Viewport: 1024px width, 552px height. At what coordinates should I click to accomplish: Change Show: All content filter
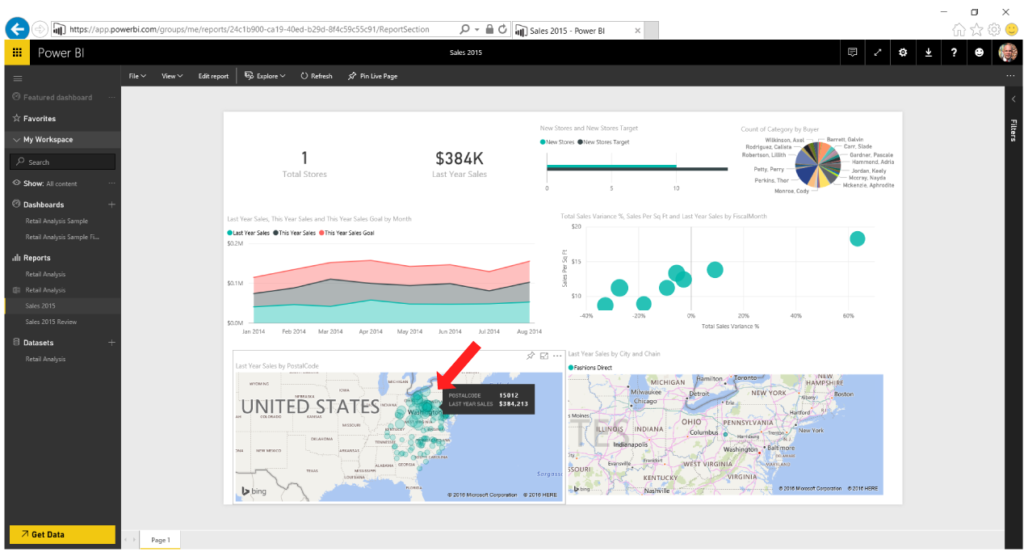61,184
